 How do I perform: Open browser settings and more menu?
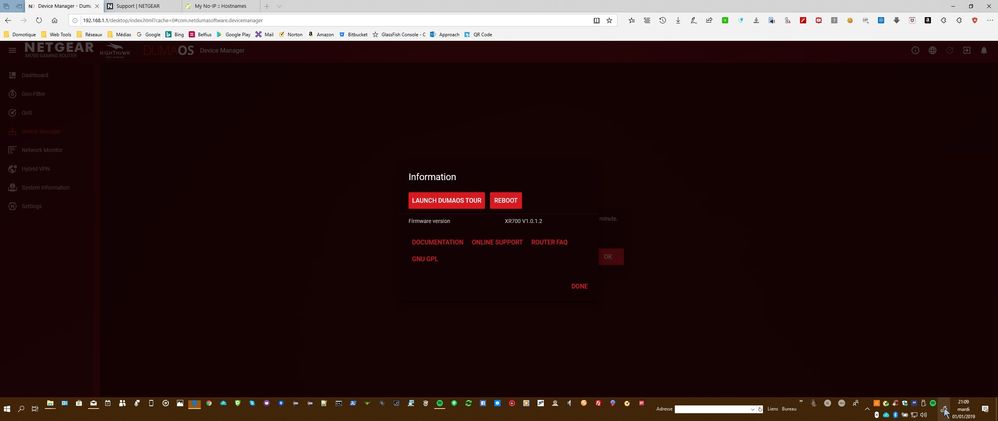(x=990, y=20)
